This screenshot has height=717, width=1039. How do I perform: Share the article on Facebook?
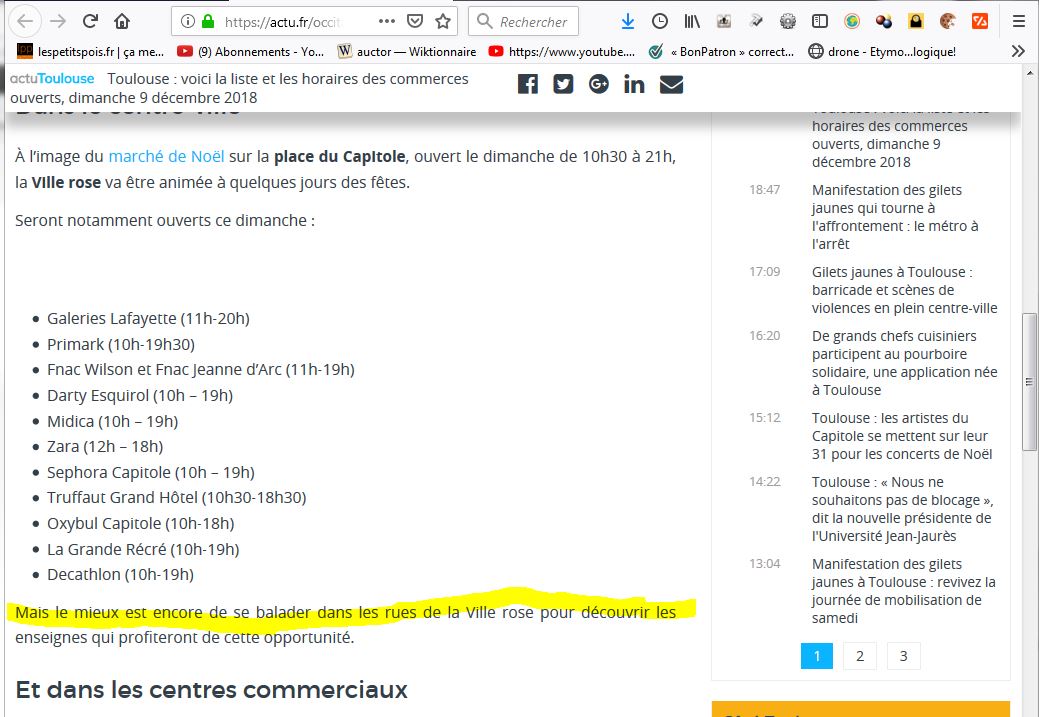[527, 84]
